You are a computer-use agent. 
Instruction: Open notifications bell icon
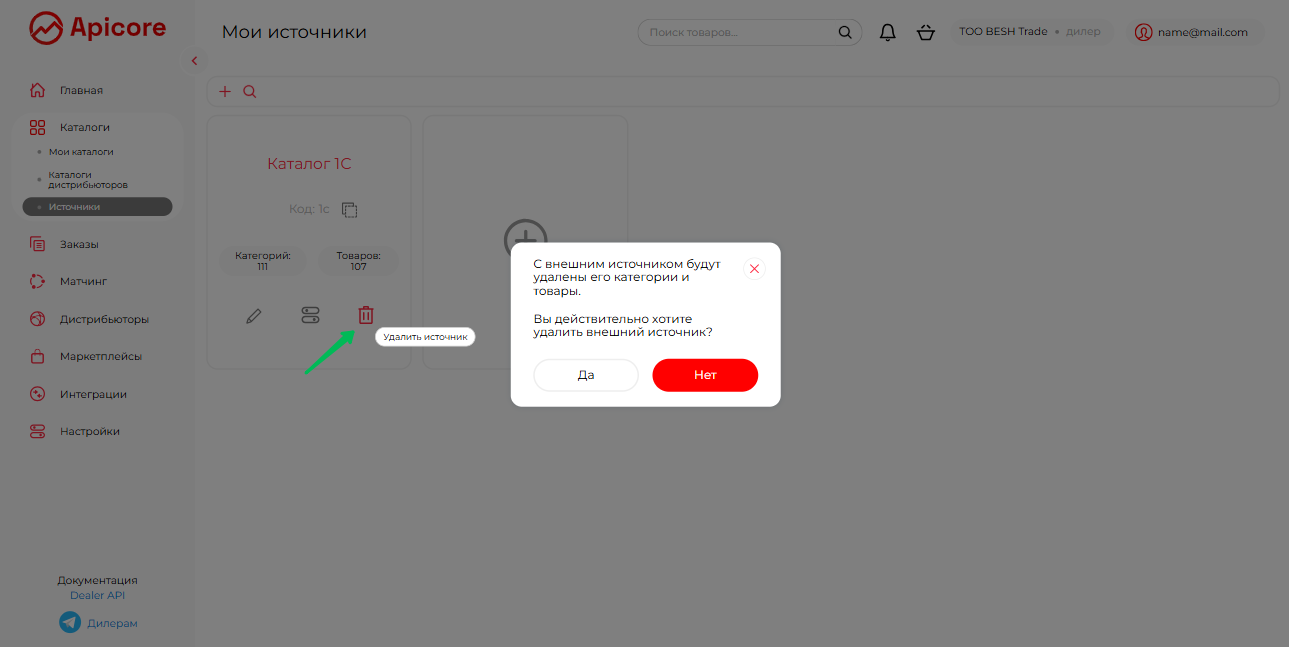887,32
